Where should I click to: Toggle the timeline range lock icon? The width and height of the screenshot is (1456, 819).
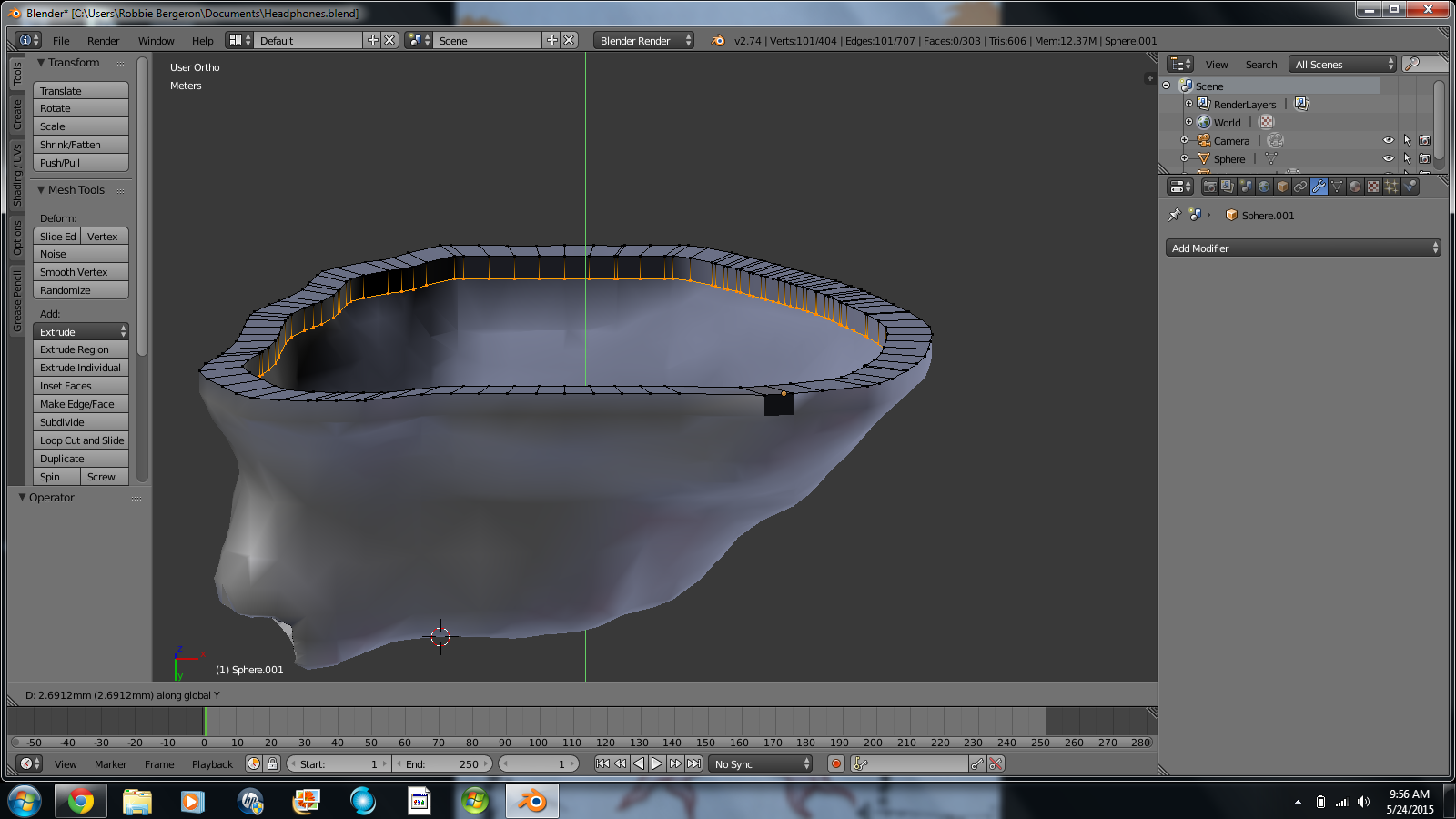[272, 763]
